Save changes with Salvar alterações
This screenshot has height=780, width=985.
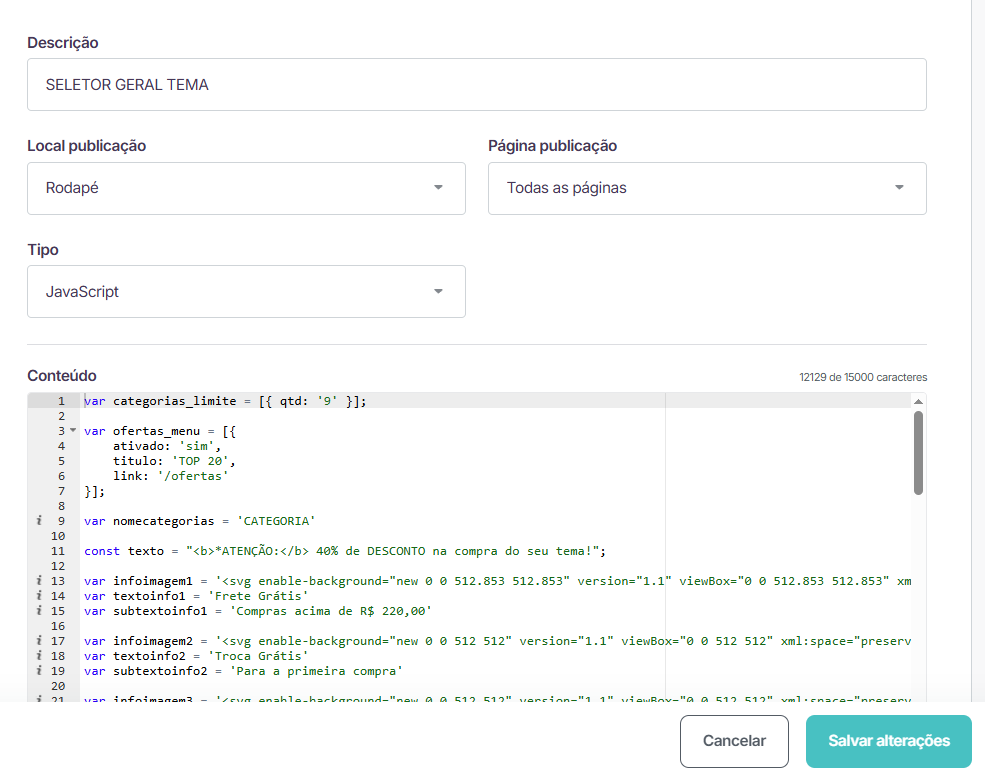pyautogui.click(x=888, y=741)
